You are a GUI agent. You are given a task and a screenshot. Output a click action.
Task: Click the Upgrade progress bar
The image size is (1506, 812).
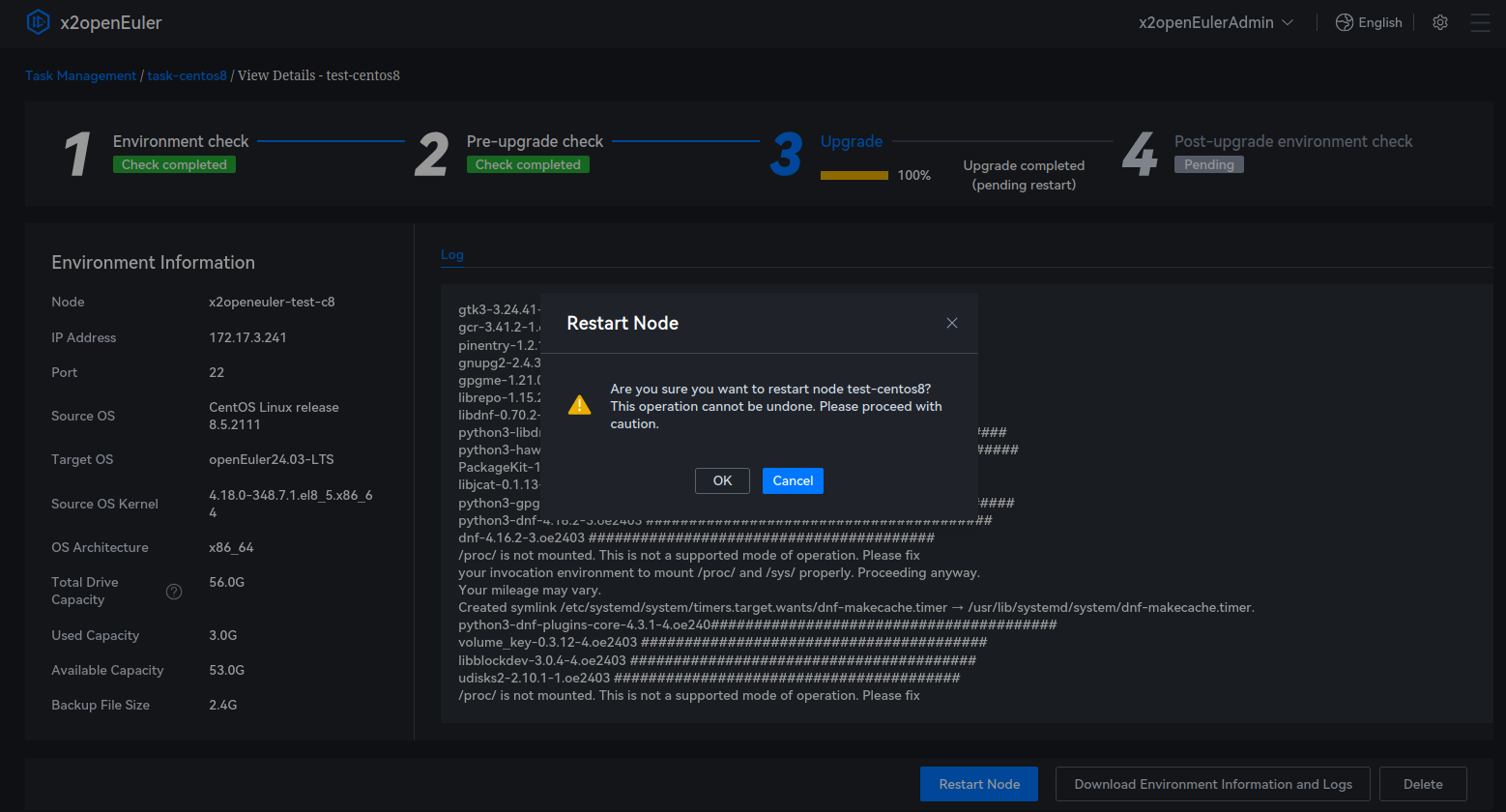[x=854, y=175]
